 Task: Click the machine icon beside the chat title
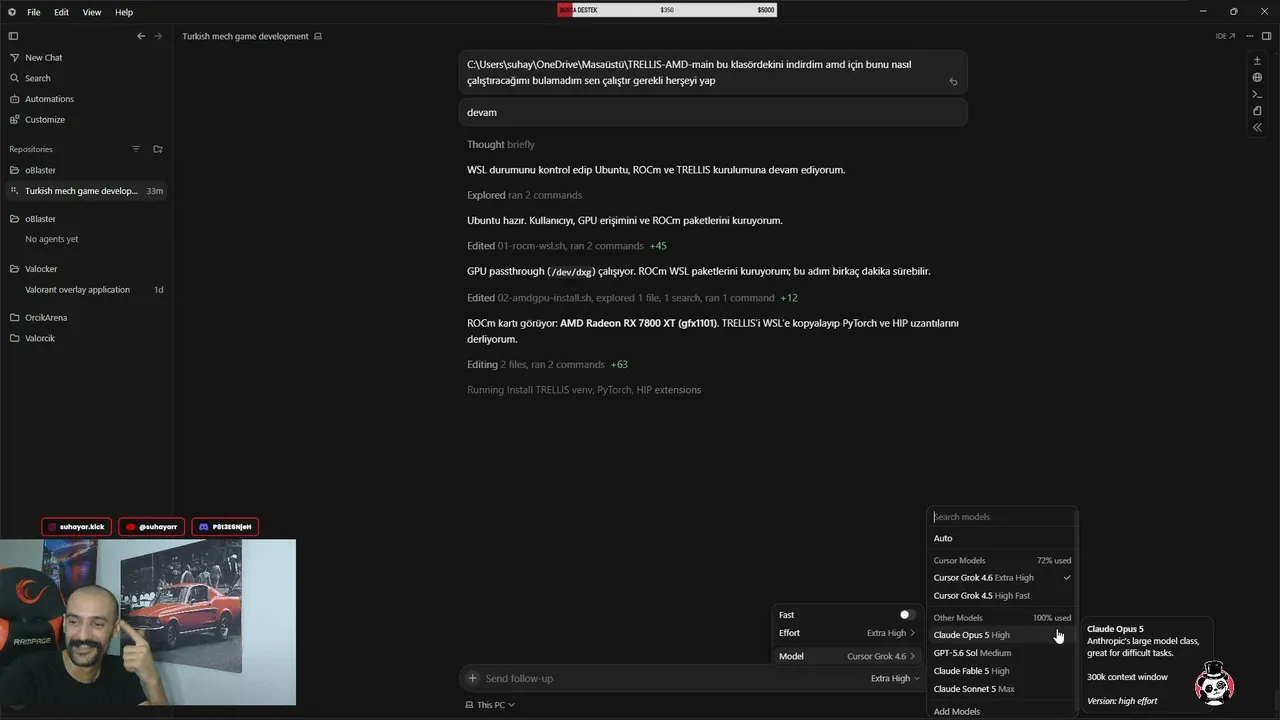click(318, 36)
